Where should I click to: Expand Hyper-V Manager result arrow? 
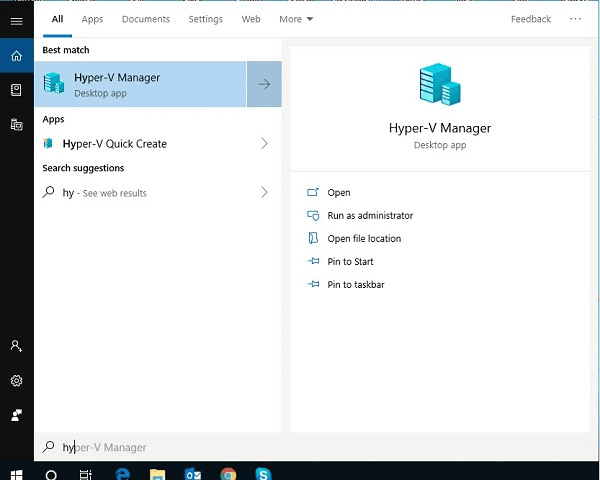pos(264,84)
